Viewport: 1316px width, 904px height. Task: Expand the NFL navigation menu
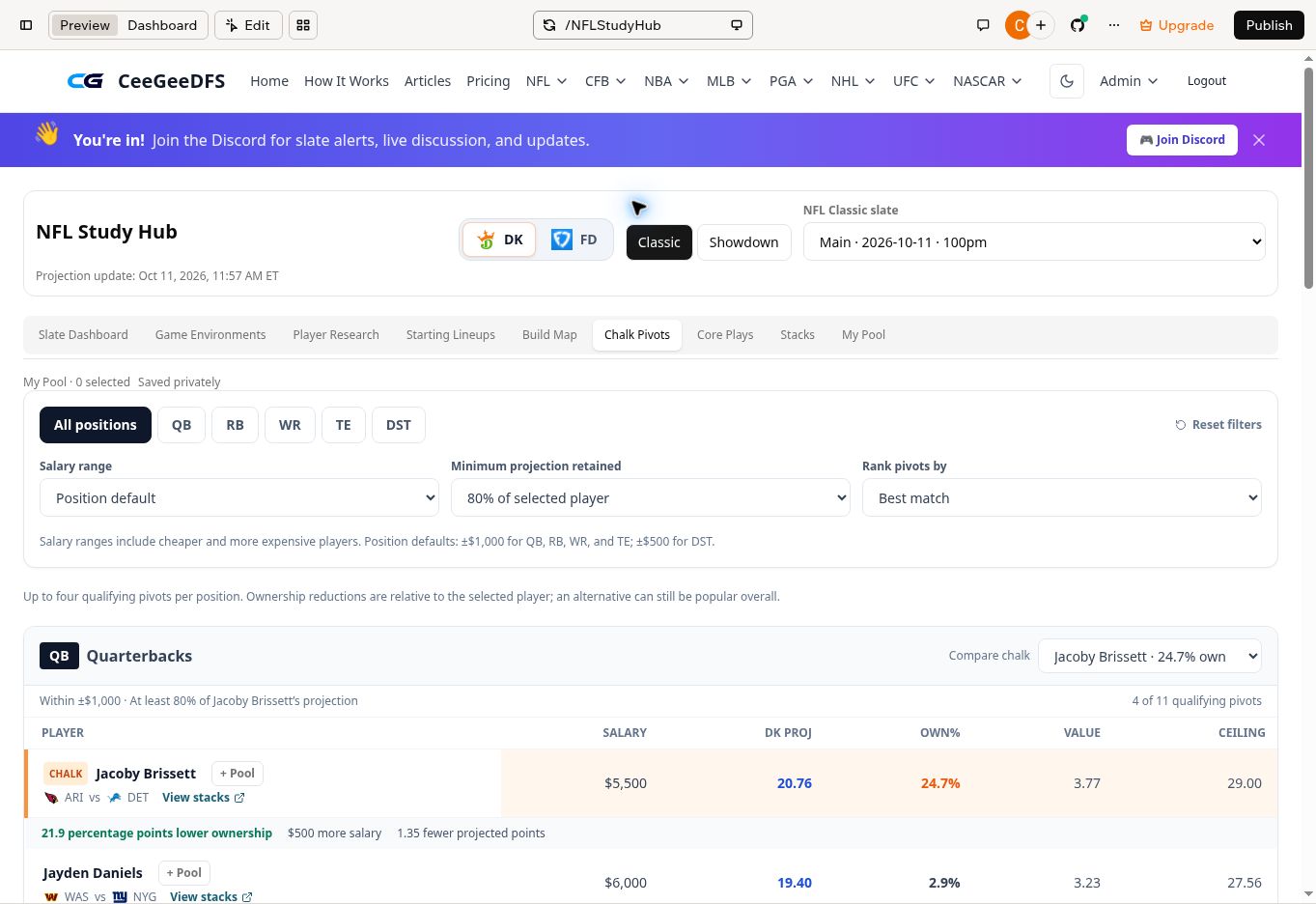point(546,81)
